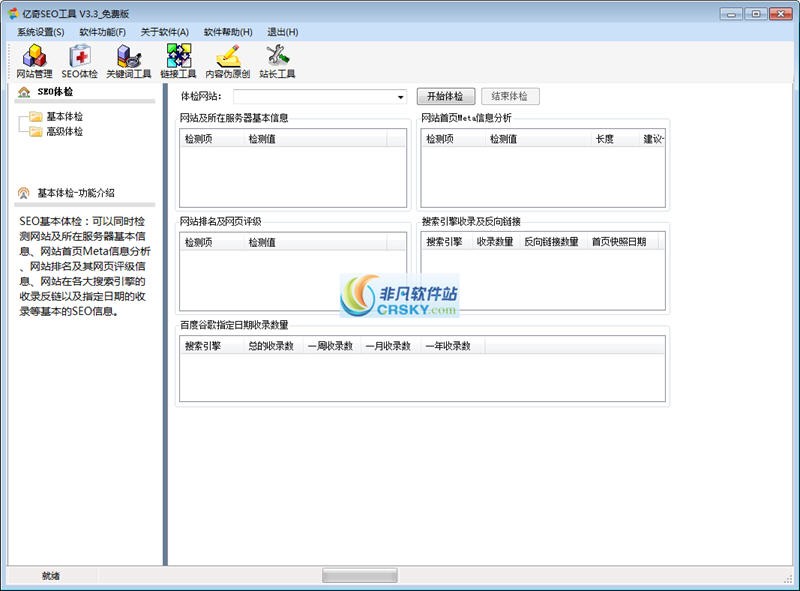800x591 pixels.
Task: Click the SEO体检 home icon in sidebar
Action: point(24,92)
